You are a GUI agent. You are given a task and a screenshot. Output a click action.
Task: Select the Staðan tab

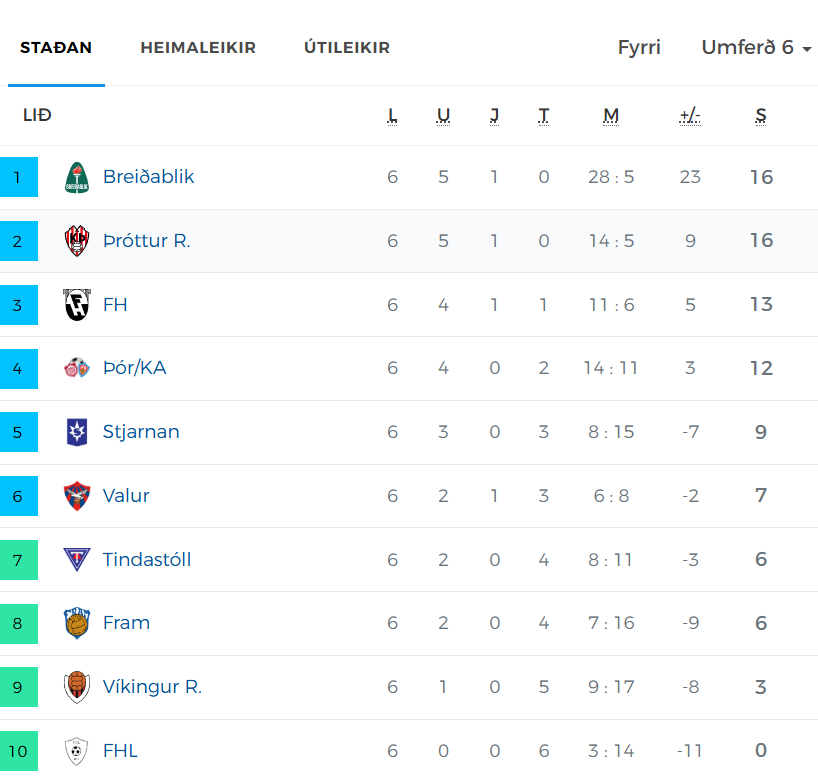(56, 47)
